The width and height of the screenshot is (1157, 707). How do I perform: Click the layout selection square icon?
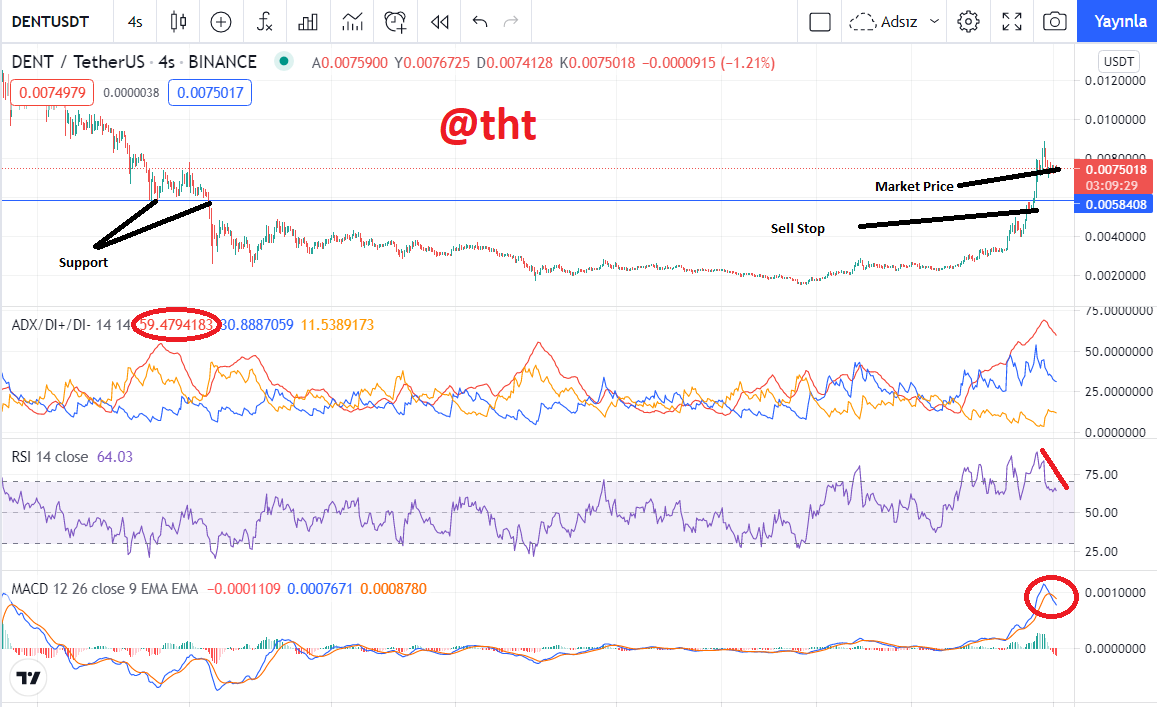pos(820,21)
